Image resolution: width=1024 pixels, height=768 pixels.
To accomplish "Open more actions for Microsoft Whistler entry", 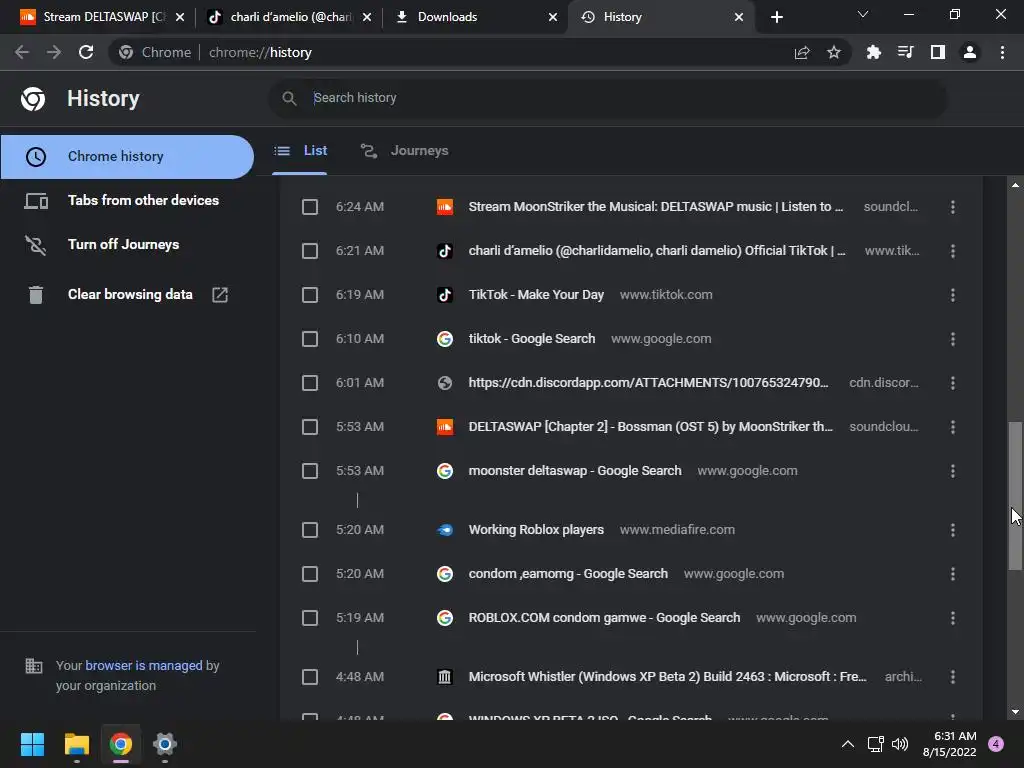I will point(953,677).
